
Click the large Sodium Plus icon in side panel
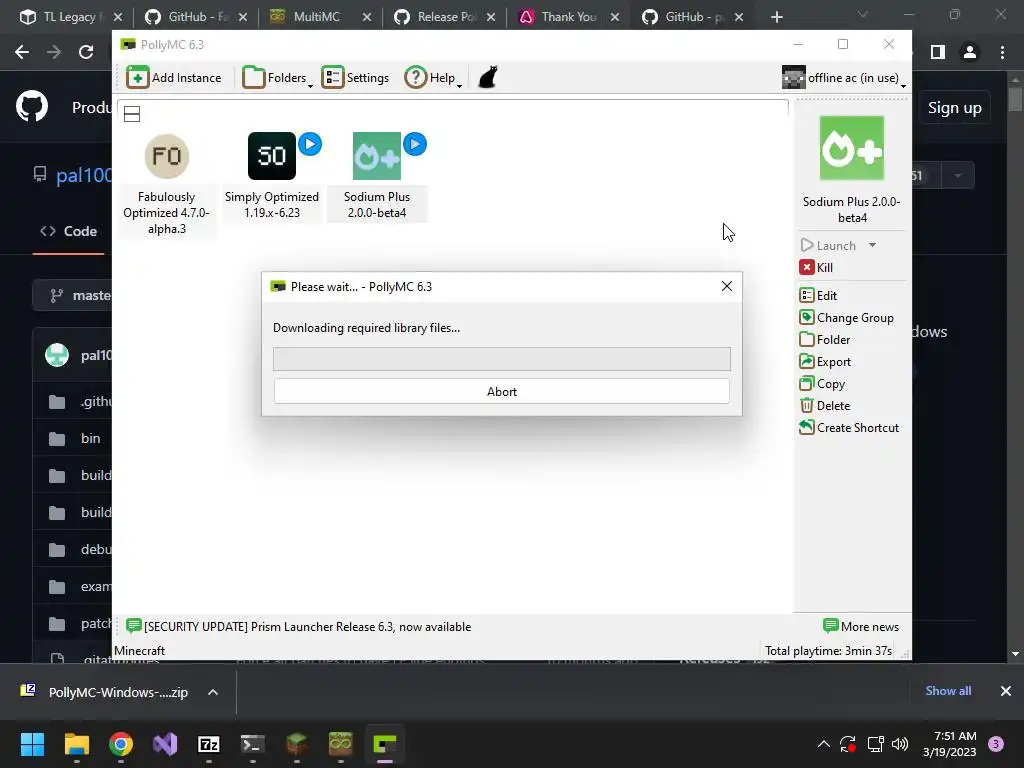point(852,148)
